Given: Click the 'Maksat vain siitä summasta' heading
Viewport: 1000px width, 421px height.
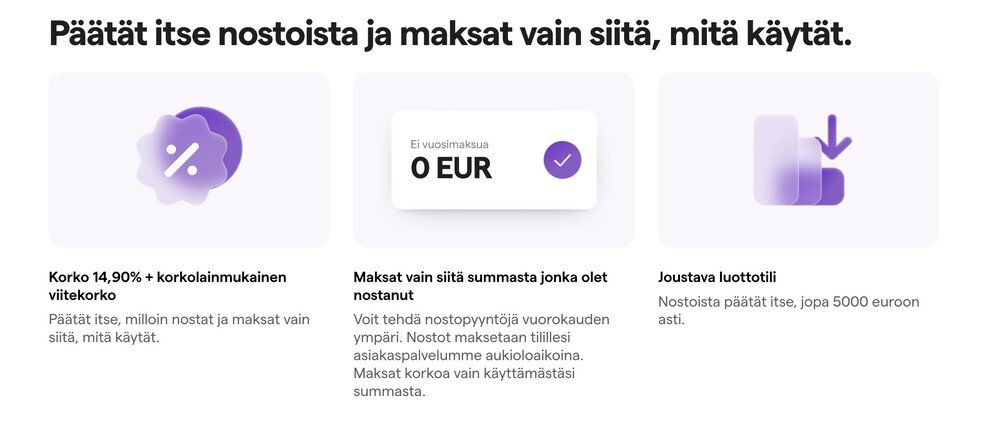Looking at the screenshot, I should point(480,286).
